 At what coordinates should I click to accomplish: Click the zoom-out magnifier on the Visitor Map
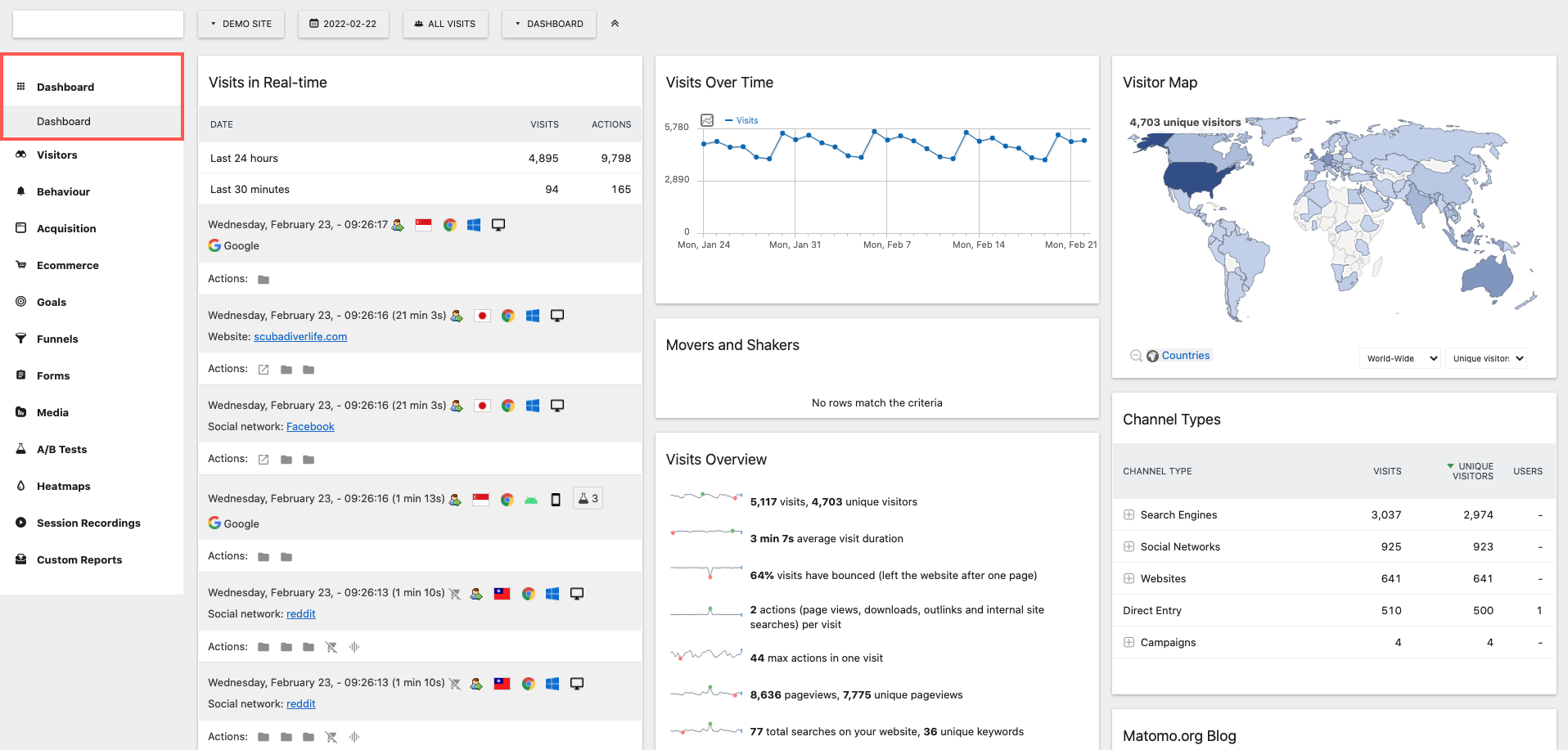[x=1136, y=356]
